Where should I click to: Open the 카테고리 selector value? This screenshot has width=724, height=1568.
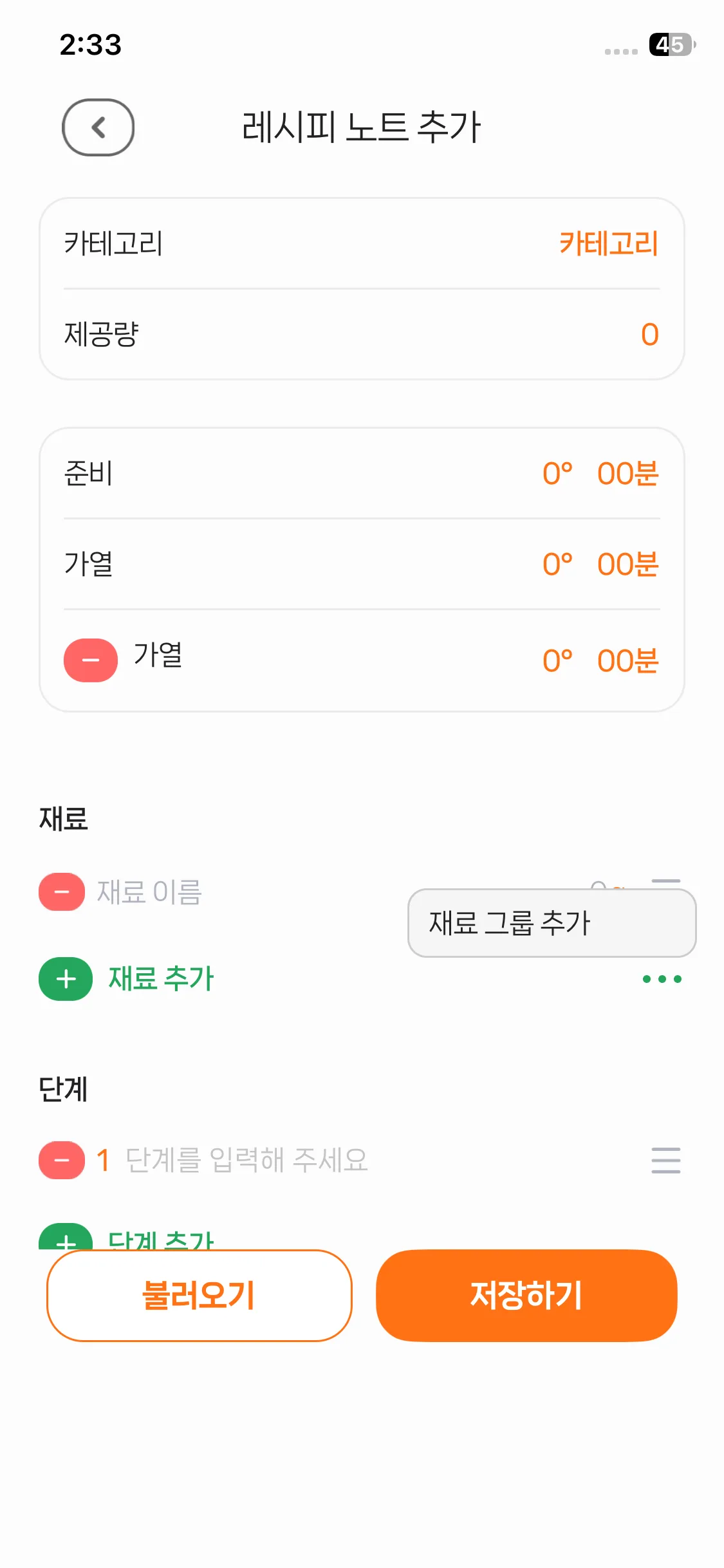pyautogui.click(x=608, y=244)
